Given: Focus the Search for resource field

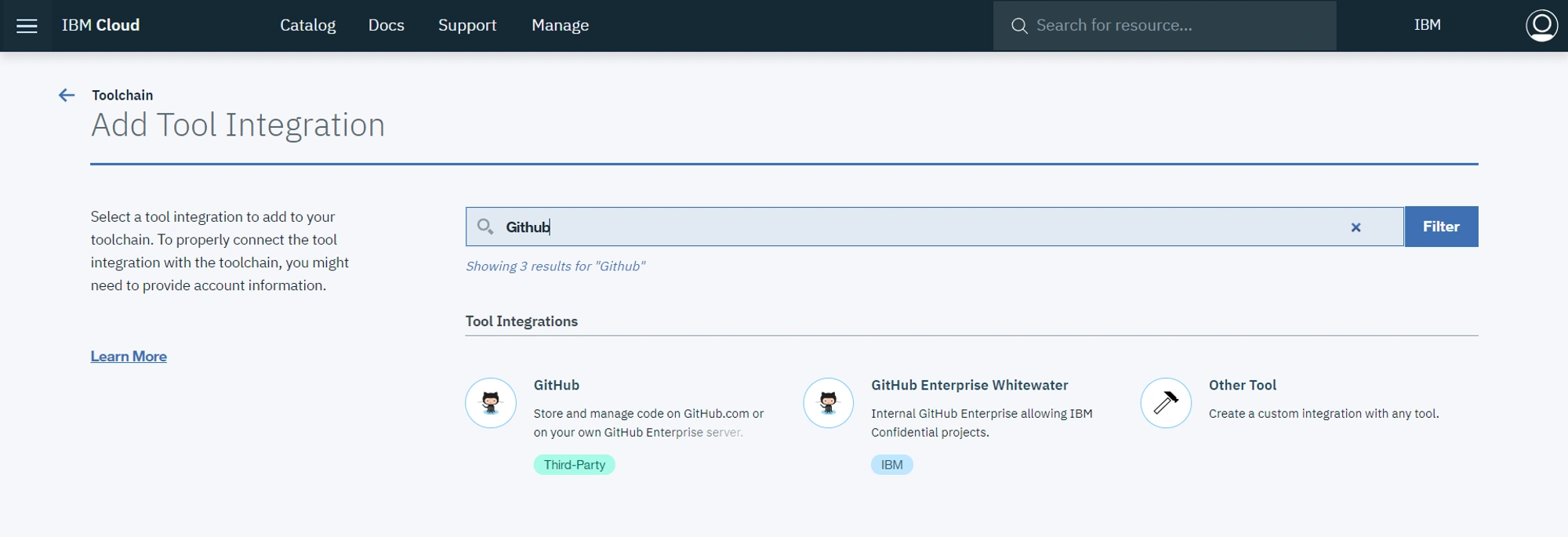Looking at the screenshot, I should tap(1164, 26).
